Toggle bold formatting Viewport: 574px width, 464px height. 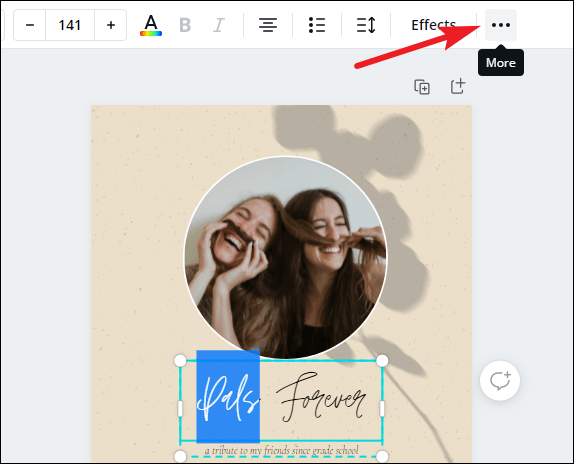click(x=185, y=25)
